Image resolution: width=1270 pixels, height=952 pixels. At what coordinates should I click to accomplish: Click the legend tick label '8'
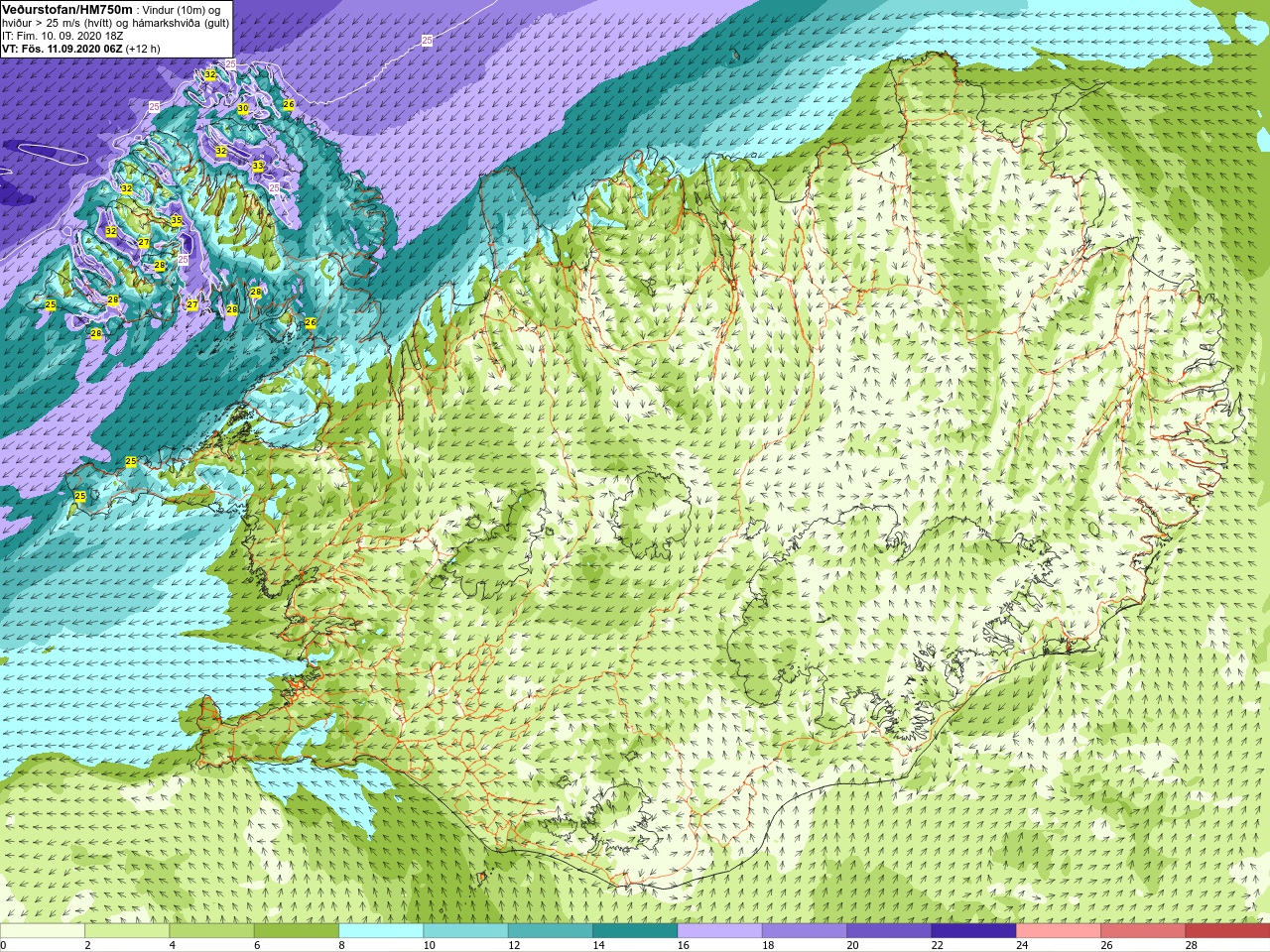[x=342, y=946]
